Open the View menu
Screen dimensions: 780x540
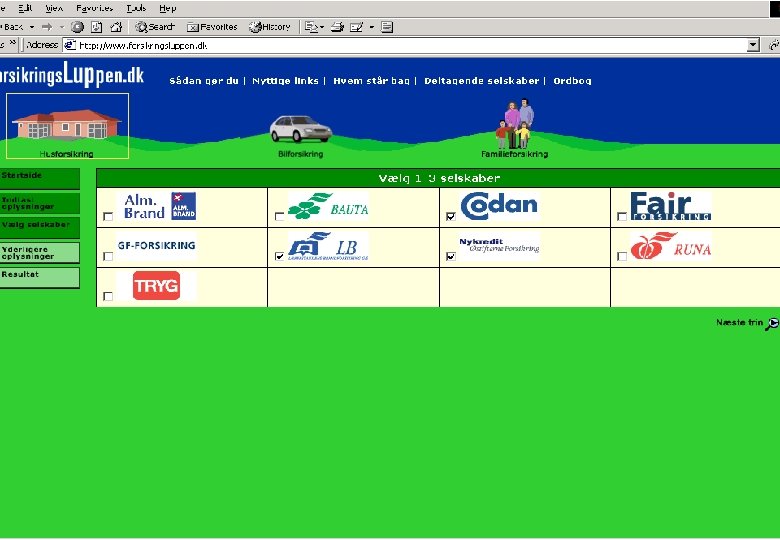point(54,8)
